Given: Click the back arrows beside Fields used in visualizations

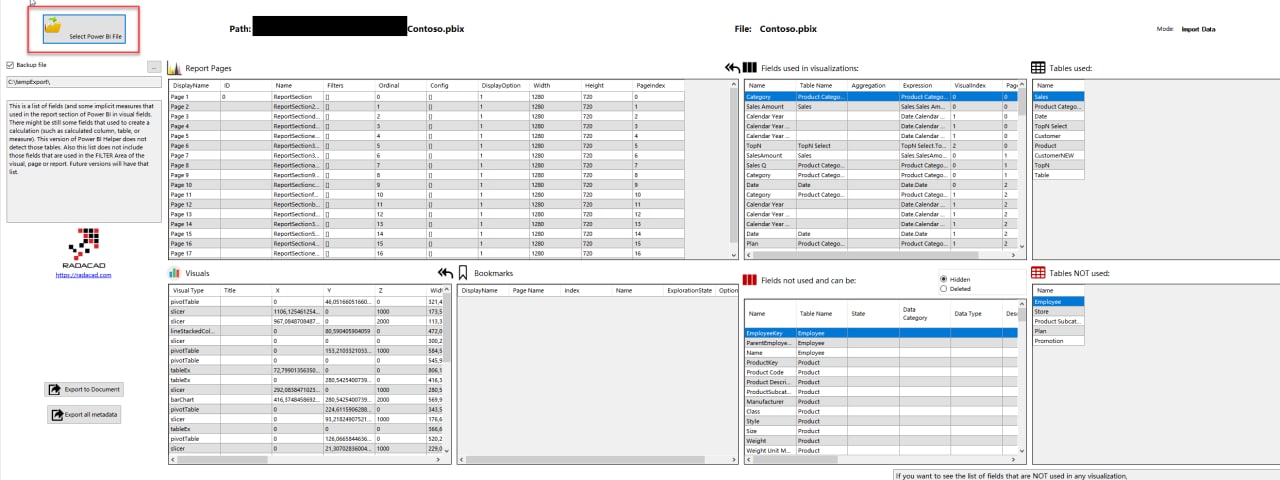Looking at the screenshot, I should [x=732, y=67].
